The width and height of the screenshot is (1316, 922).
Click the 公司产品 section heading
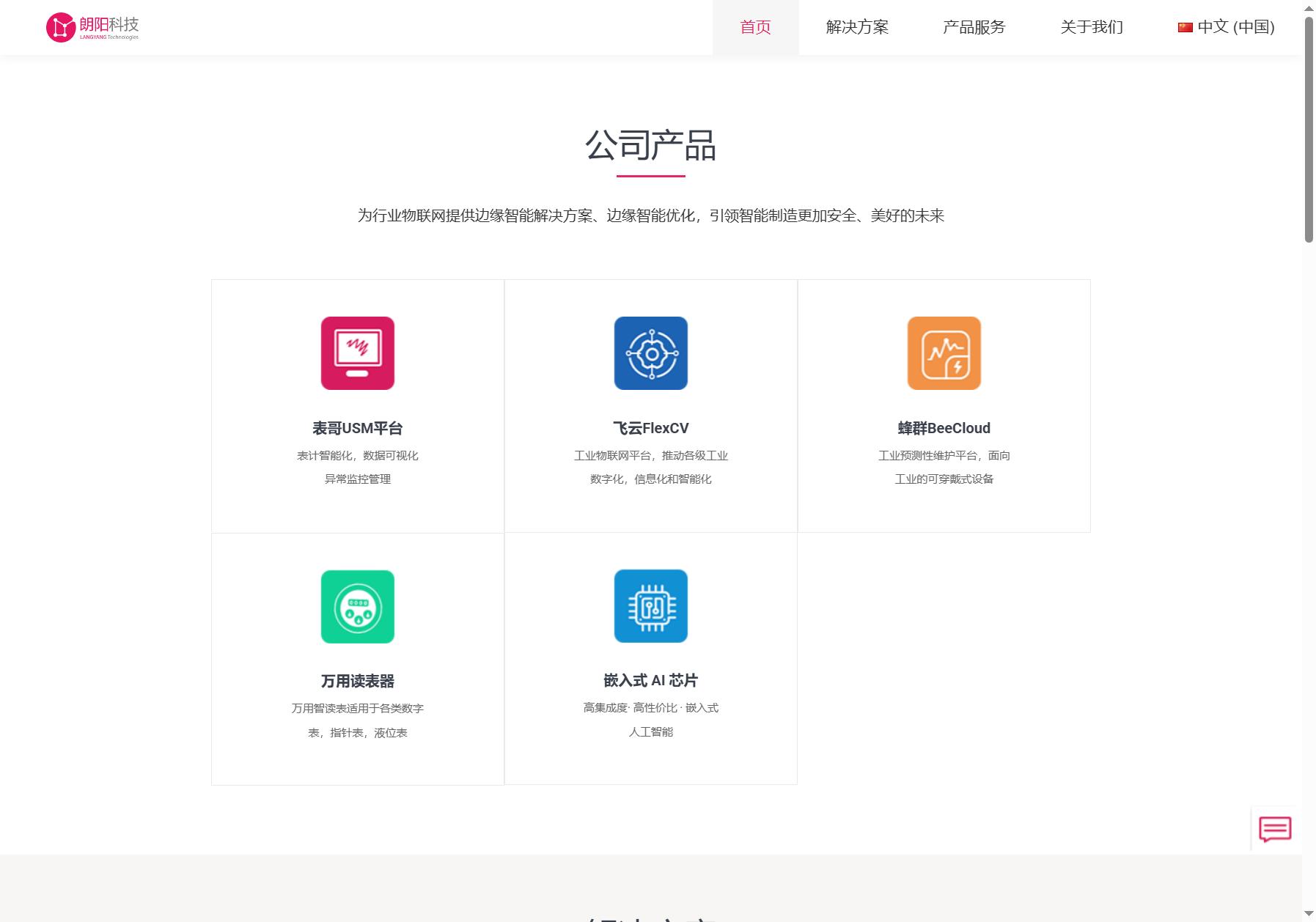[651, 145]
